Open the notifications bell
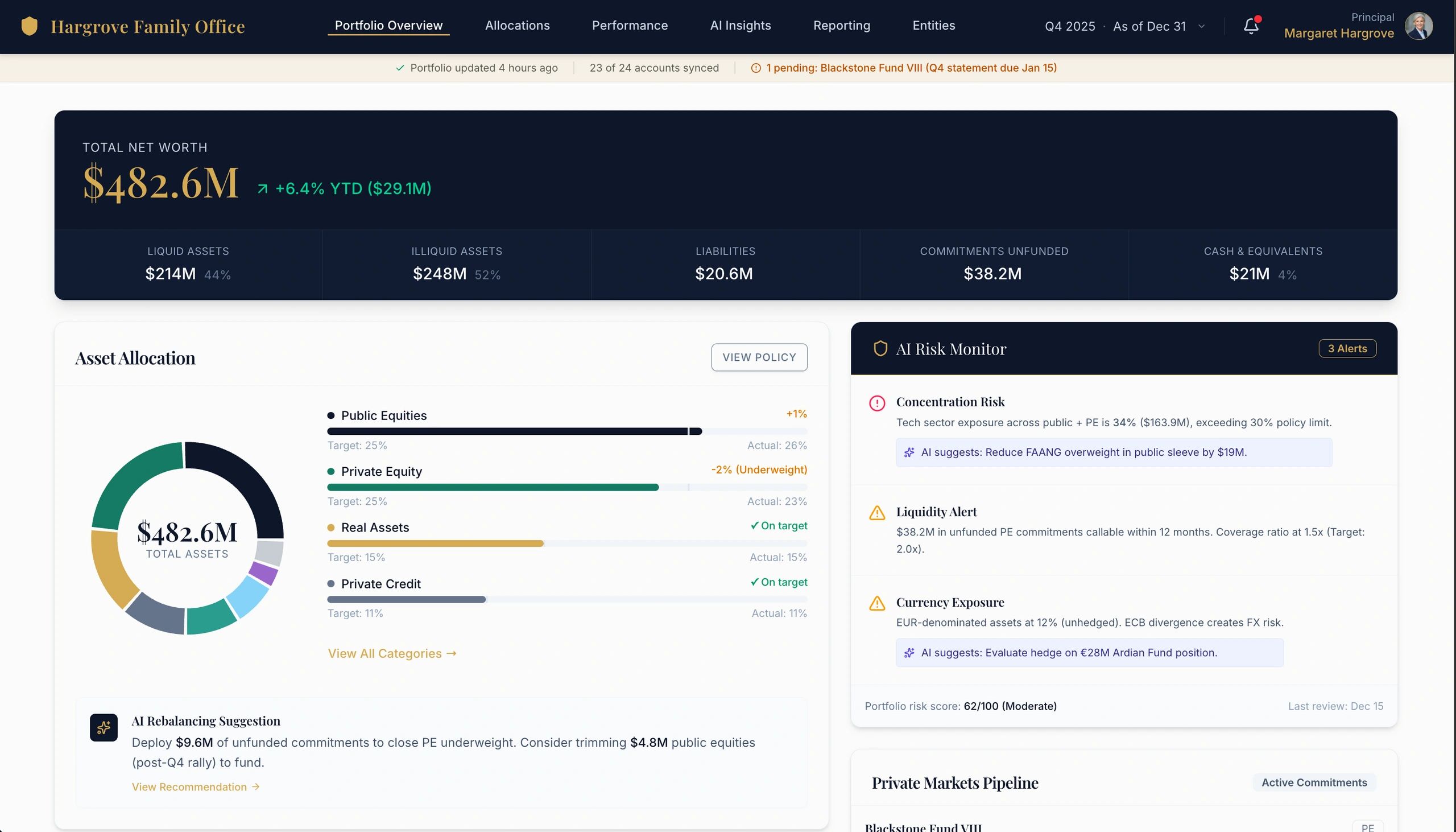The height and width of the screenshot is (832, 1456). (x=1251, y=26)
